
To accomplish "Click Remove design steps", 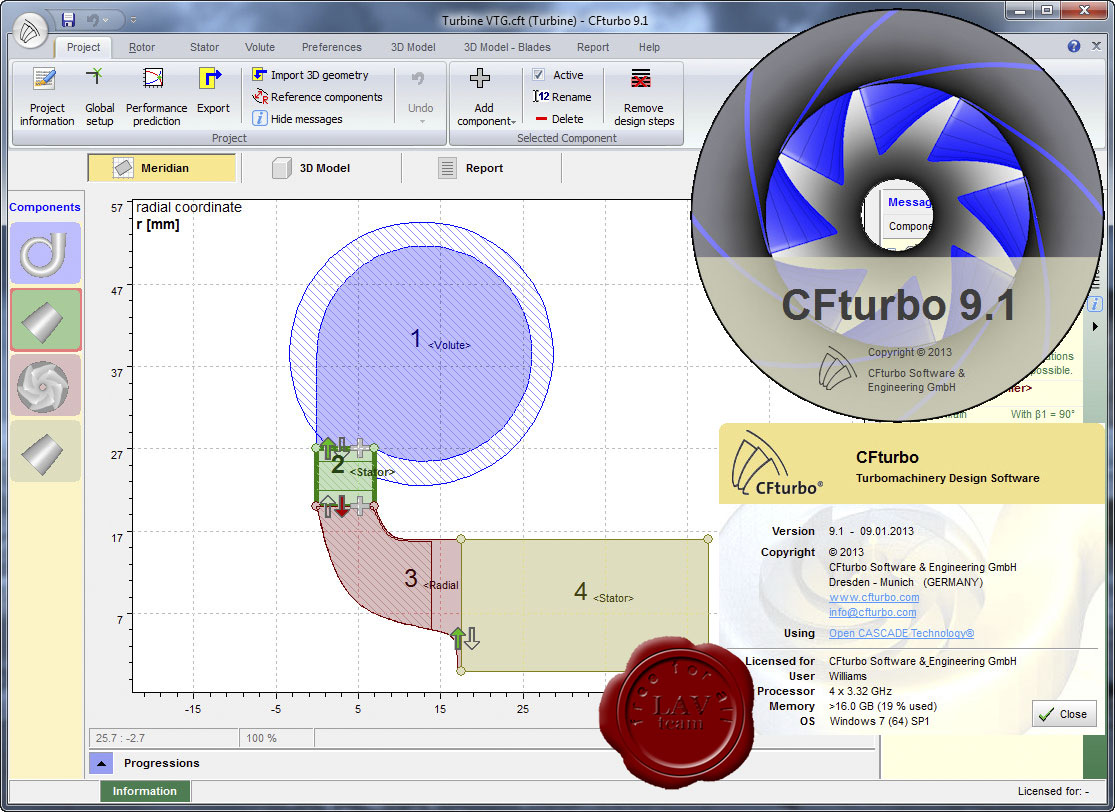I will pos(644,96).
